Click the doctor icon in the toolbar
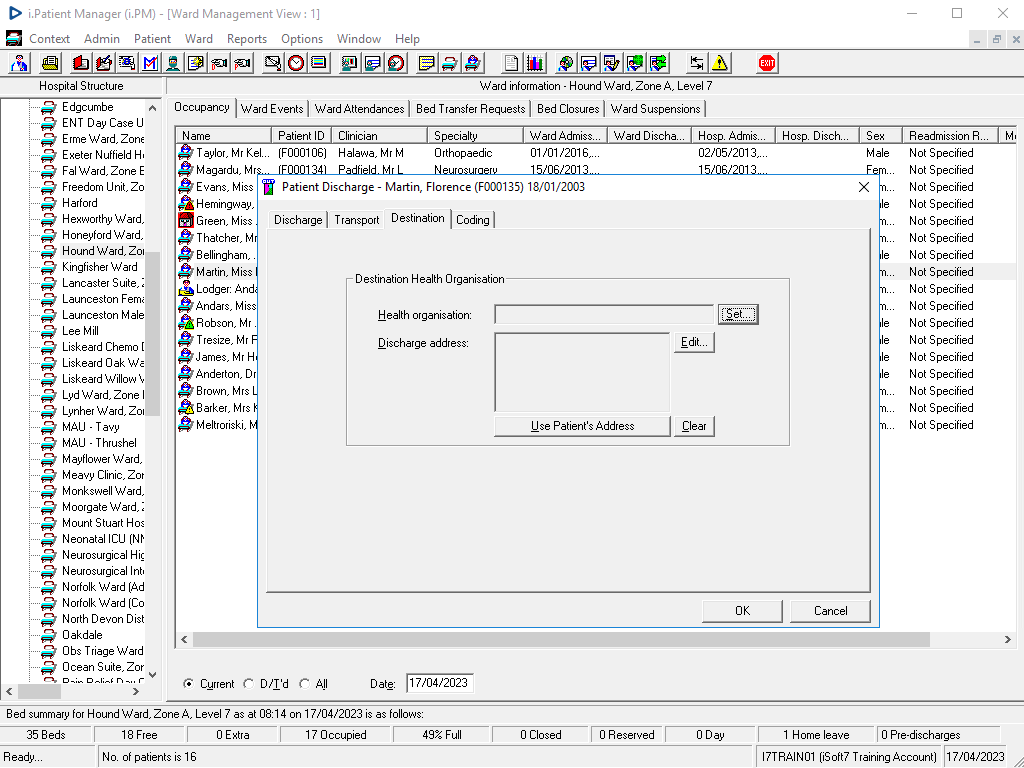This screenshot has width=1024, height=768. pyautogui.click(x=20, y=63)
